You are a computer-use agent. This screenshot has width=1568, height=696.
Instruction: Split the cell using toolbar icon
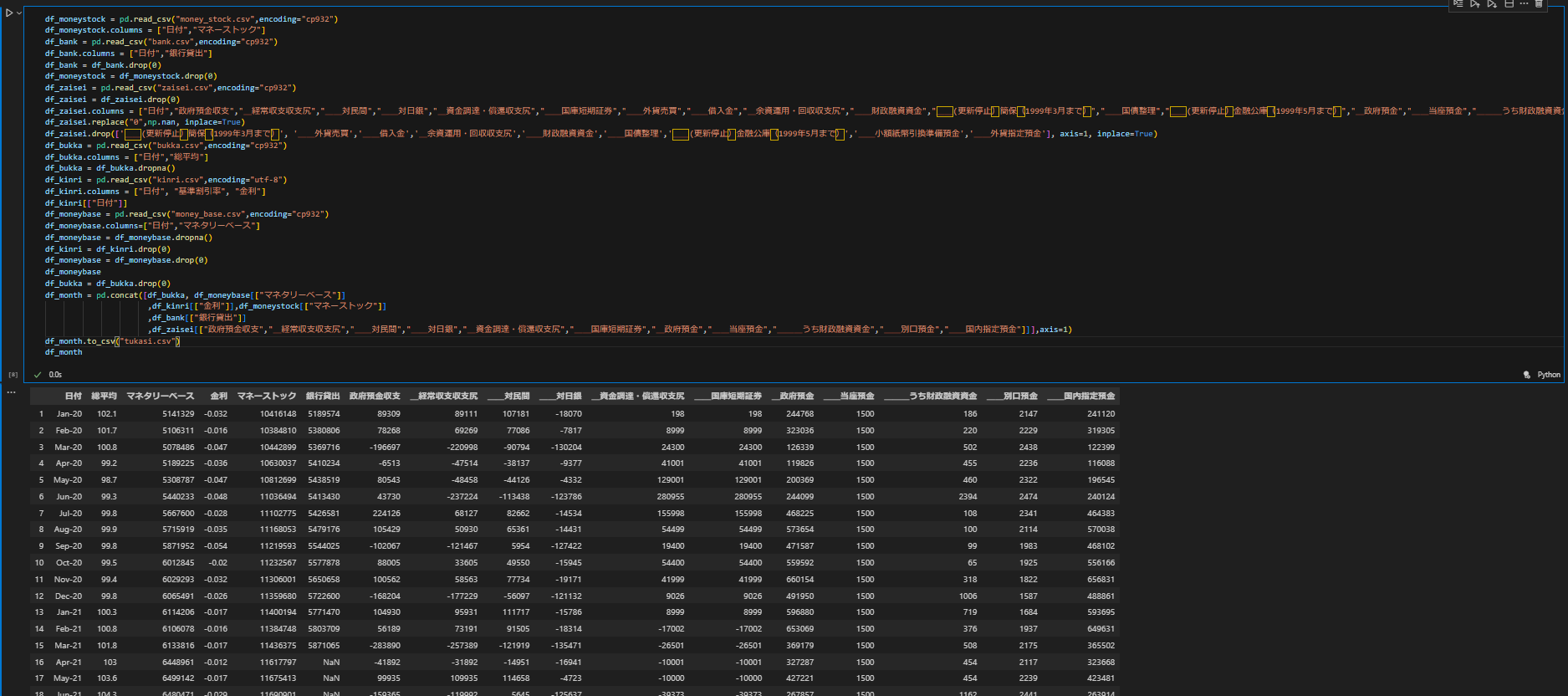point(1509,3)
